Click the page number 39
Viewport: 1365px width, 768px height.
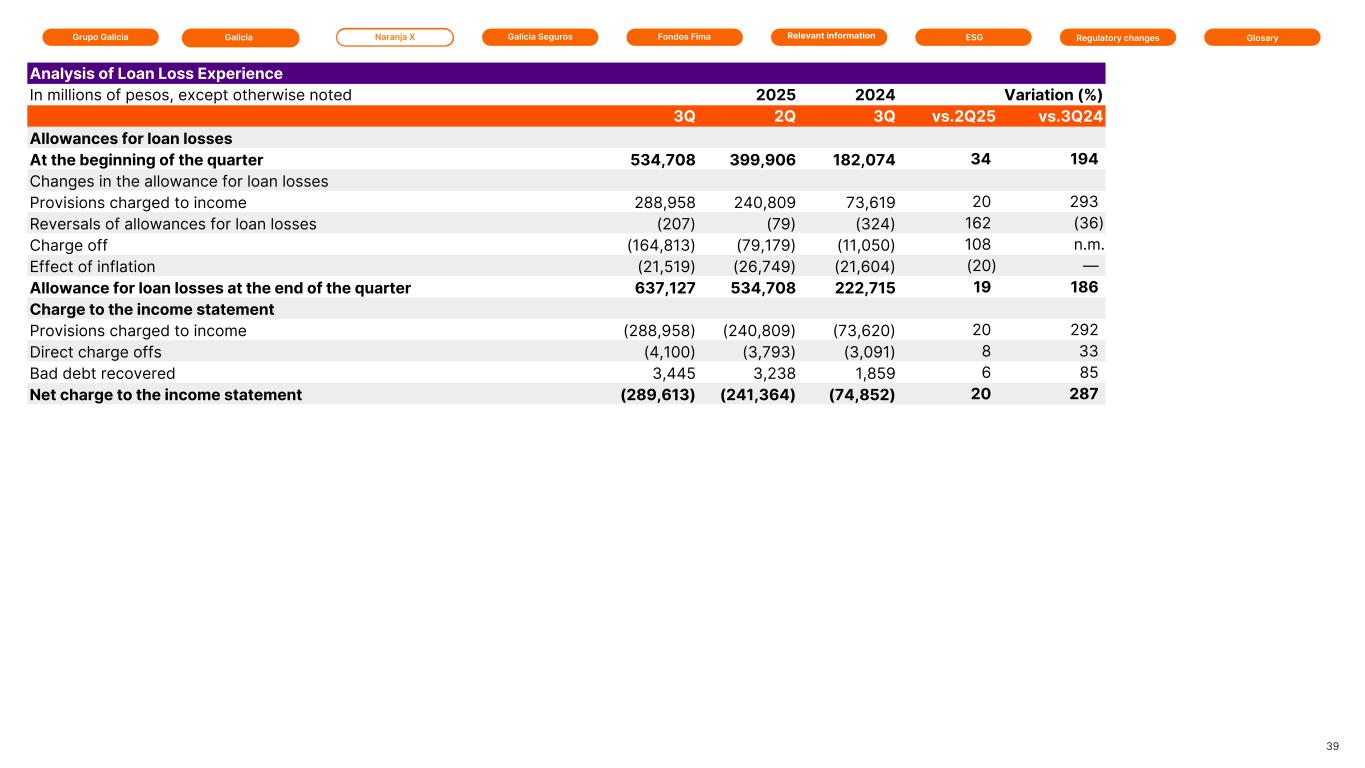1332,746
